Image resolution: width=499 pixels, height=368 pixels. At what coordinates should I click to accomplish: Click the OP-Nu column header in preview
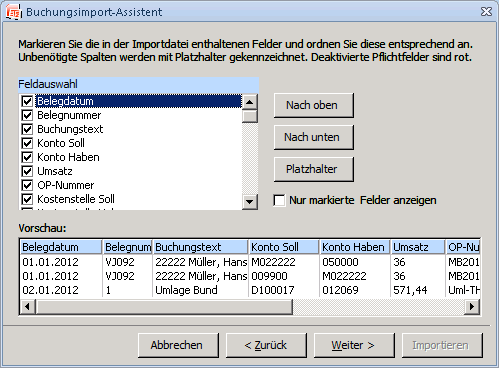click(463, 247)
